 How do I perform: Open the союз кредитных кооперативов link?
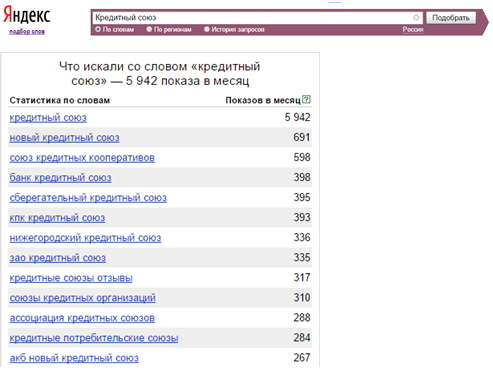click(x=82, y=158)
